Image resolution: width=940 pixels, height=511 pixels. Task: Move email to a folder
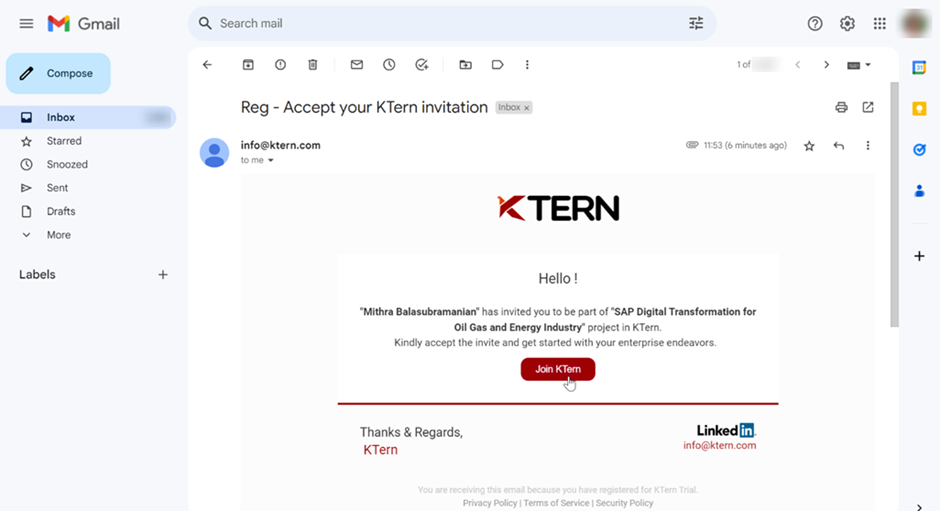[465, 65]
